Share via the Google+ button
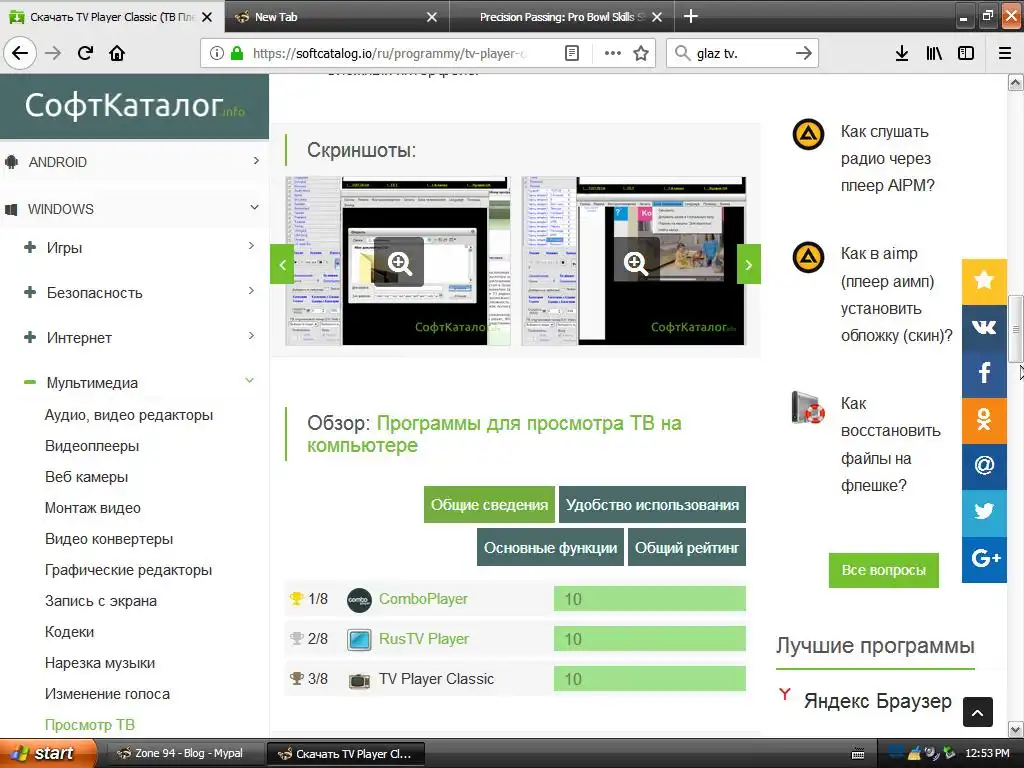Image resolution: width=1024 pixels, height=768 pixels. (984, 559)
